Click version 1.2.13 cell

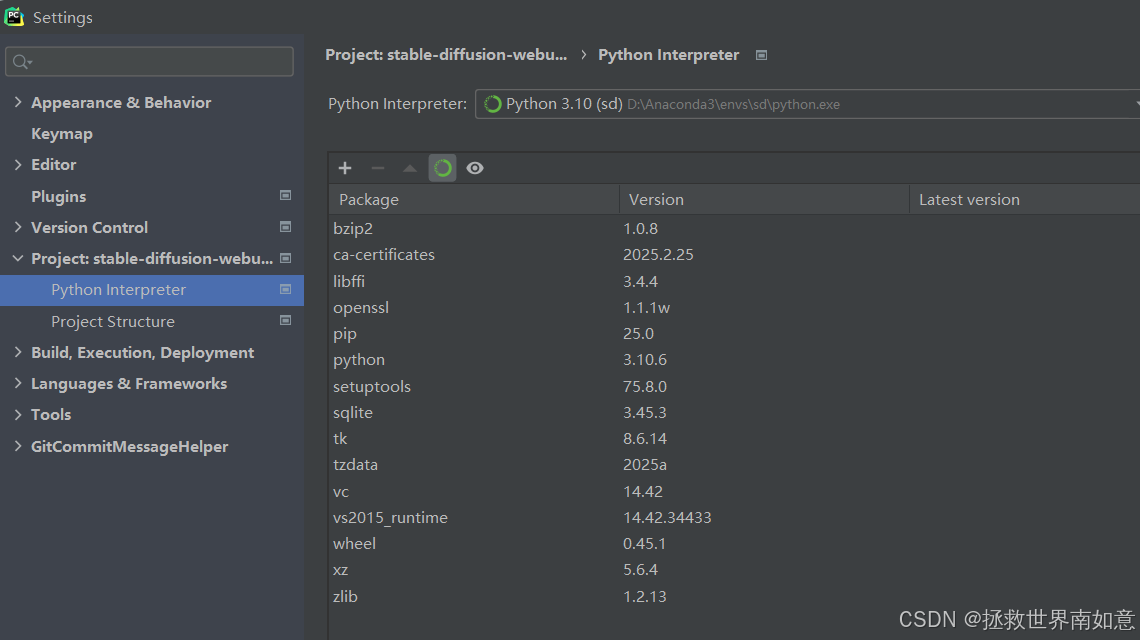pyautogui.click(x=645, y=596)
